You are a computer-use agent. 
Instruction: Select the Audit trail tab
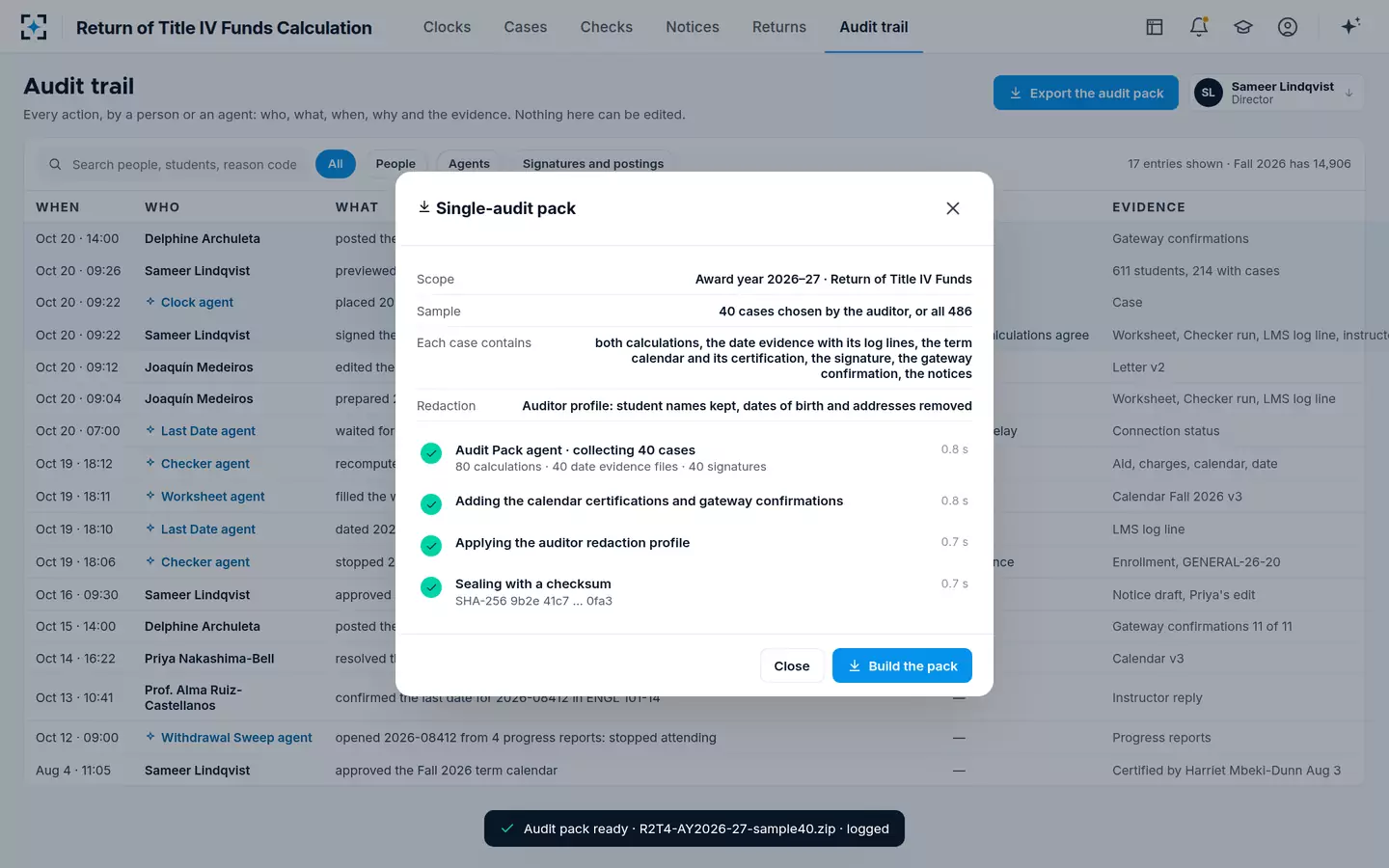tap(874, 27)
